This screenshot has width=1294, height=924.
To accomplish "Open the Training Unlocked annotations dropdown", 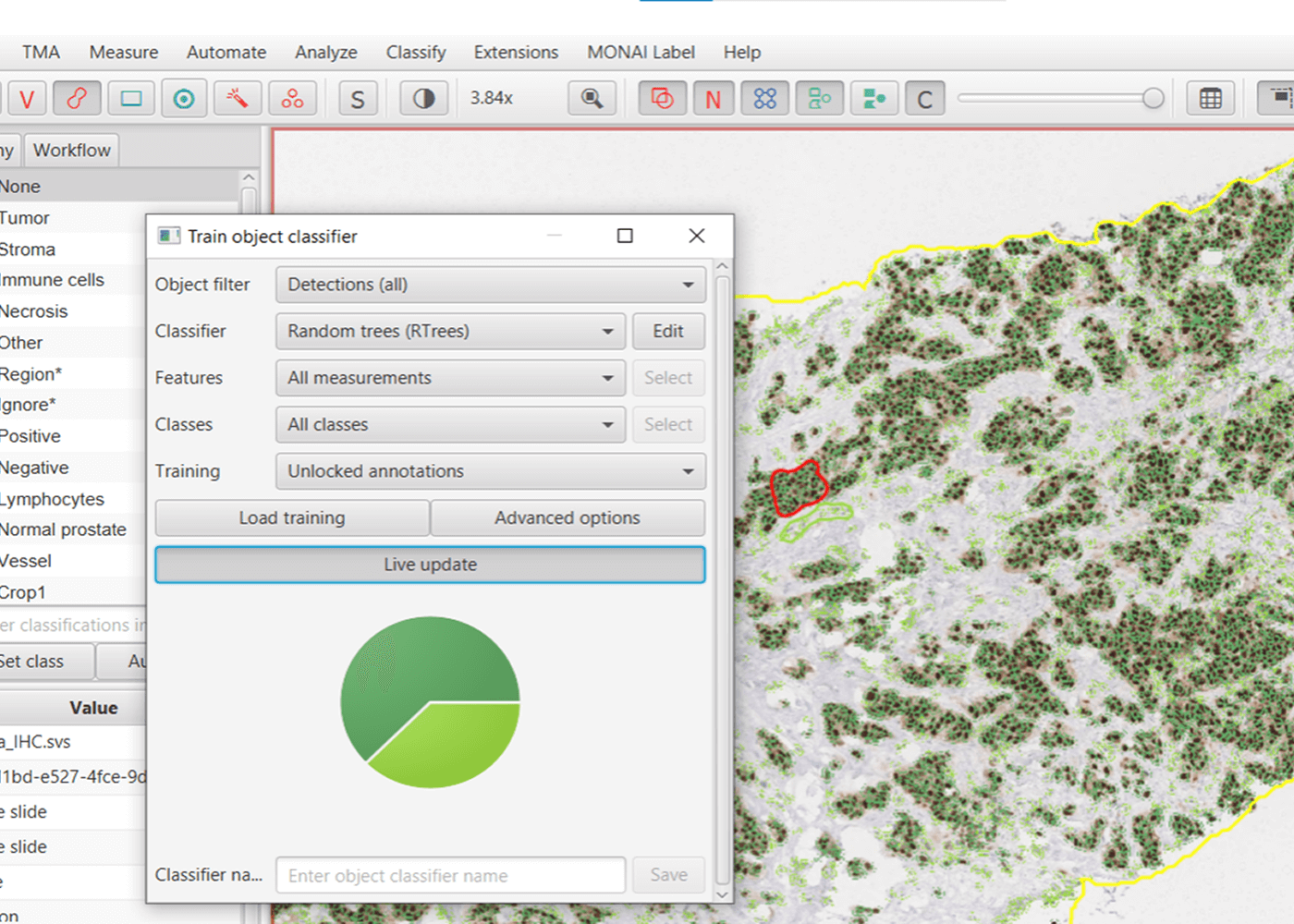I will point(490,471).
